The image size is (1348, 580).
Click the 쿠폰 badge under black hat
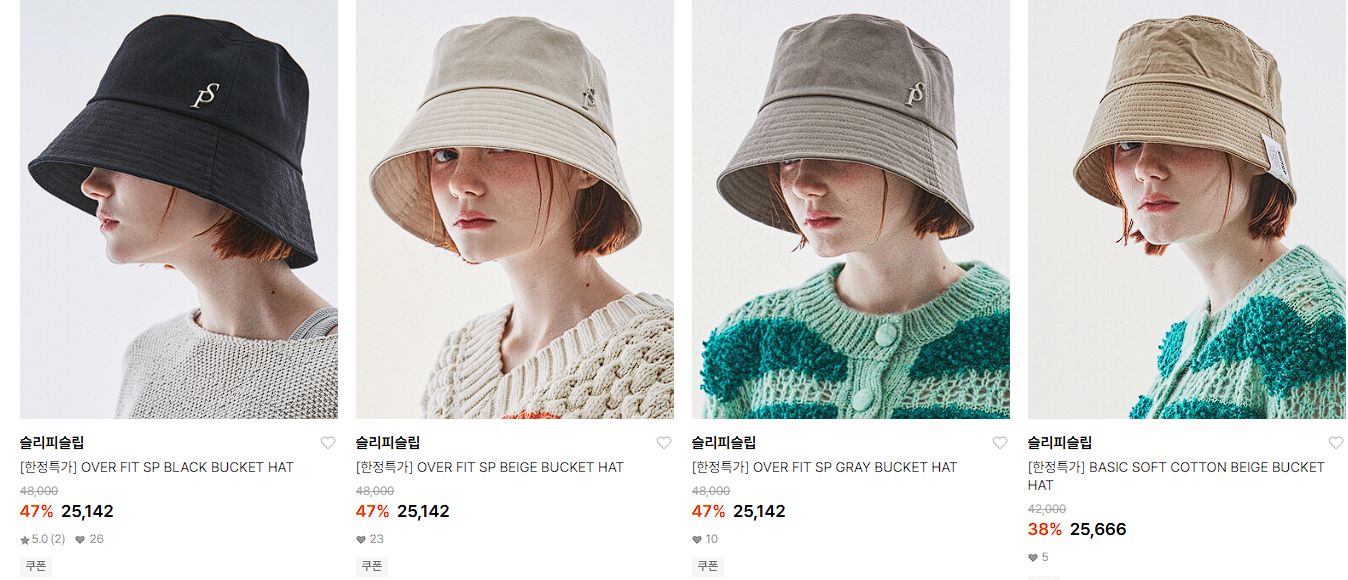36,566
